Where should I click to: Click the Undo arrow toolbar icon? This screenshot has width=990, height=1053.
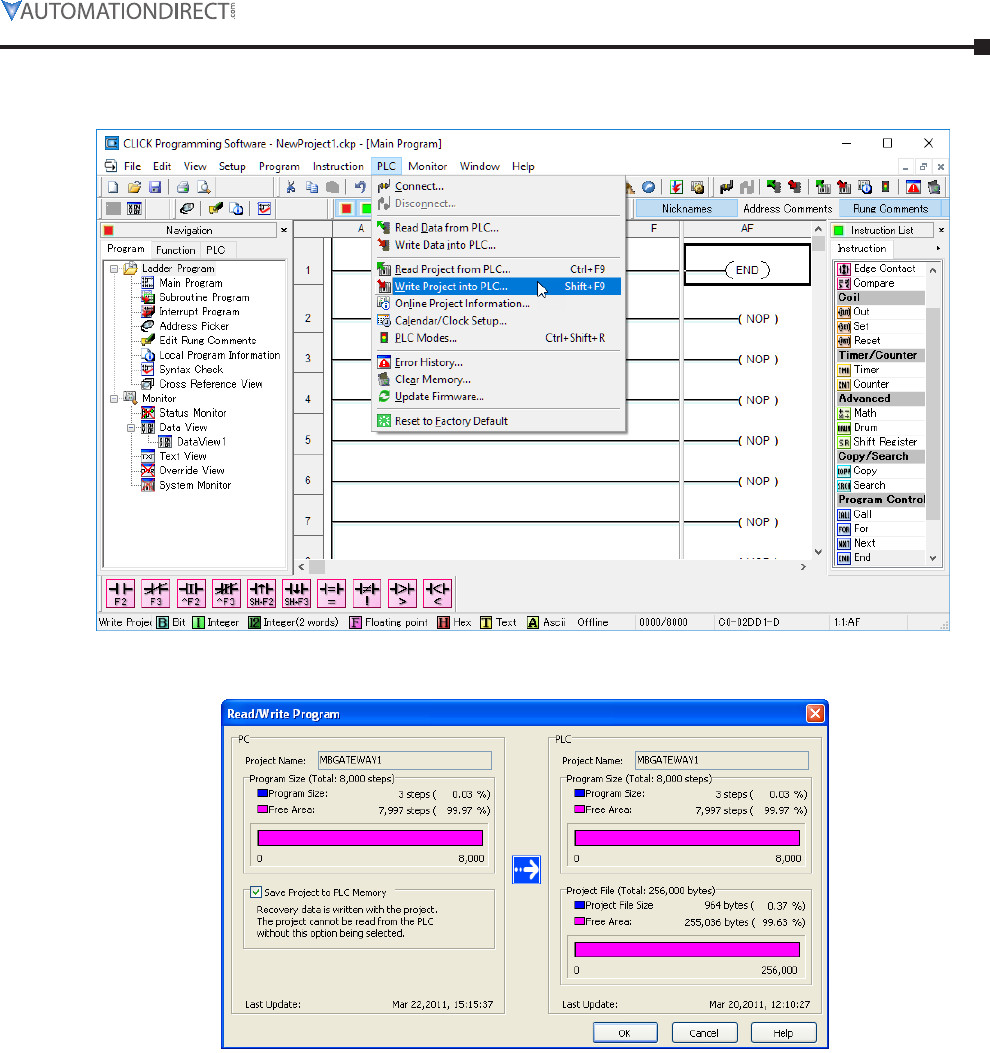pyautogui.click(x=361, y=187)
